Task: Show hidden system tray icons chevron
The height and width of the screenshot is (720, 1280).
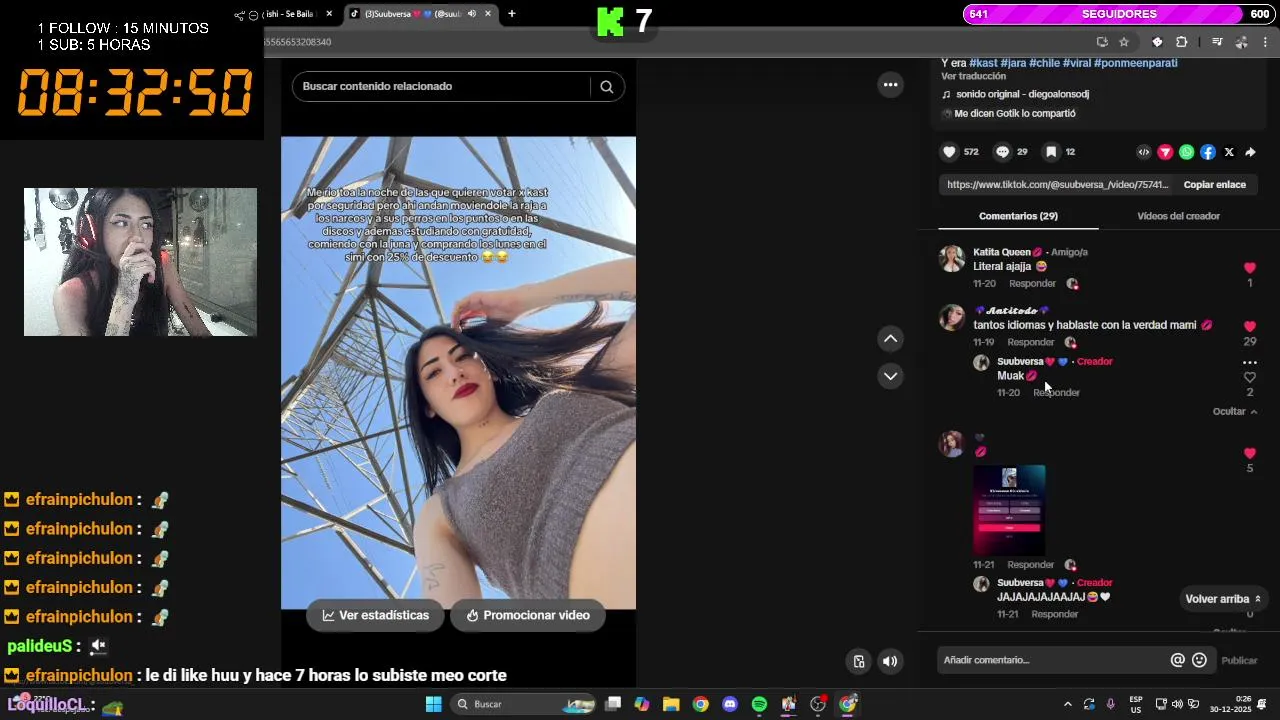Action: (1067, 704)
